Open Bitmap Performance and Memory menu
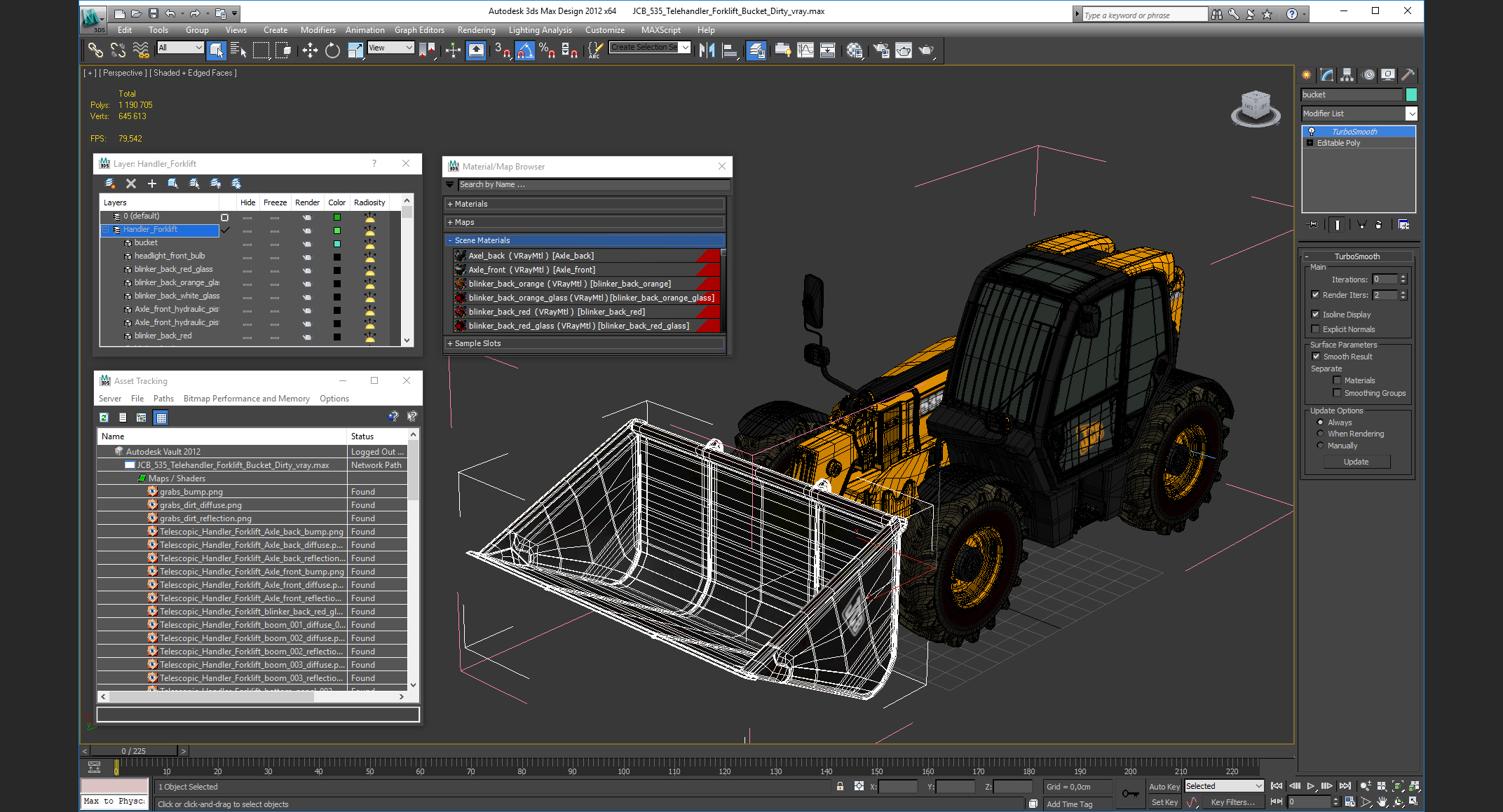 [246, 399]
